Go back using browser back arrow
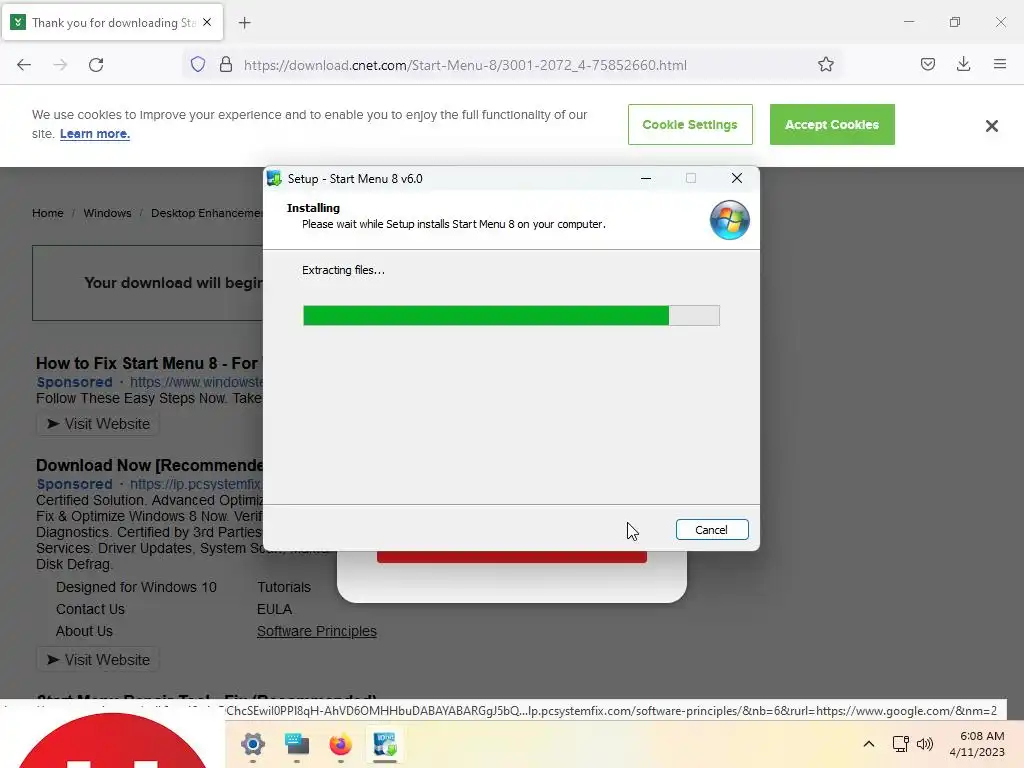 click(x=24, y=65)
